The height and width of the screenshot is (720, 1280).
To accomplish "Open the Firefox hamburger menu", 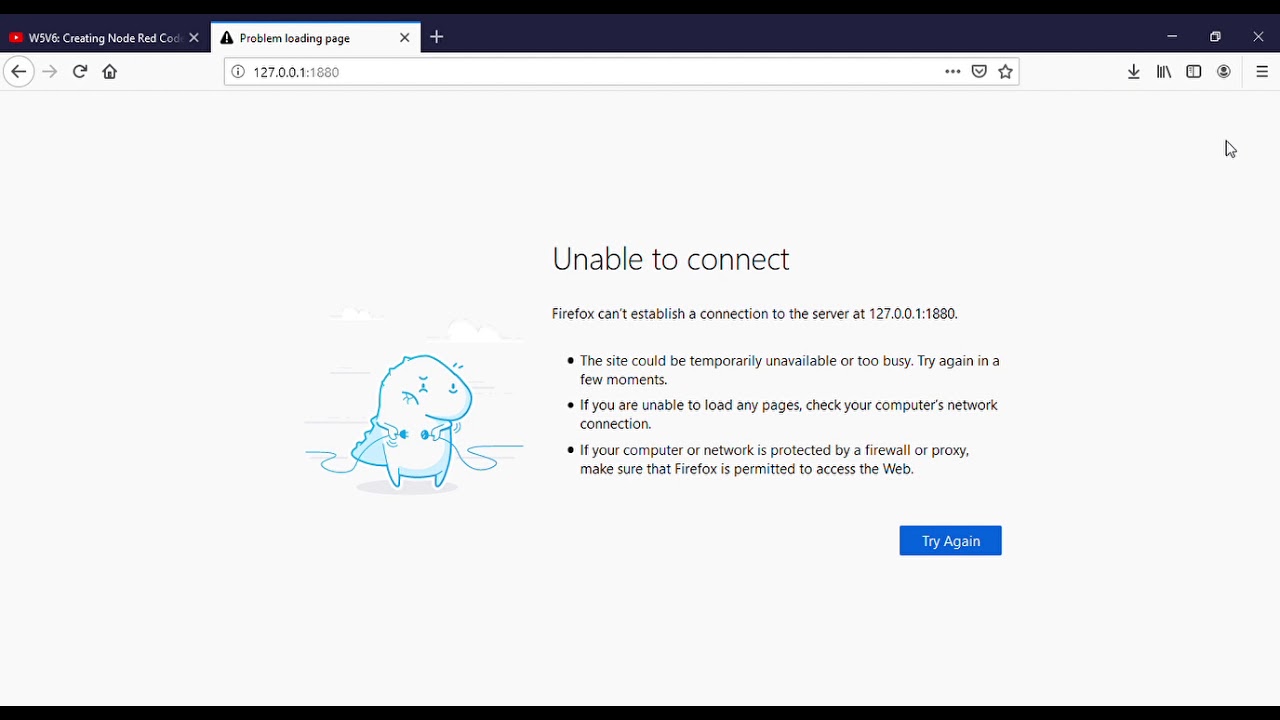I will click(x=1262, y=72).
